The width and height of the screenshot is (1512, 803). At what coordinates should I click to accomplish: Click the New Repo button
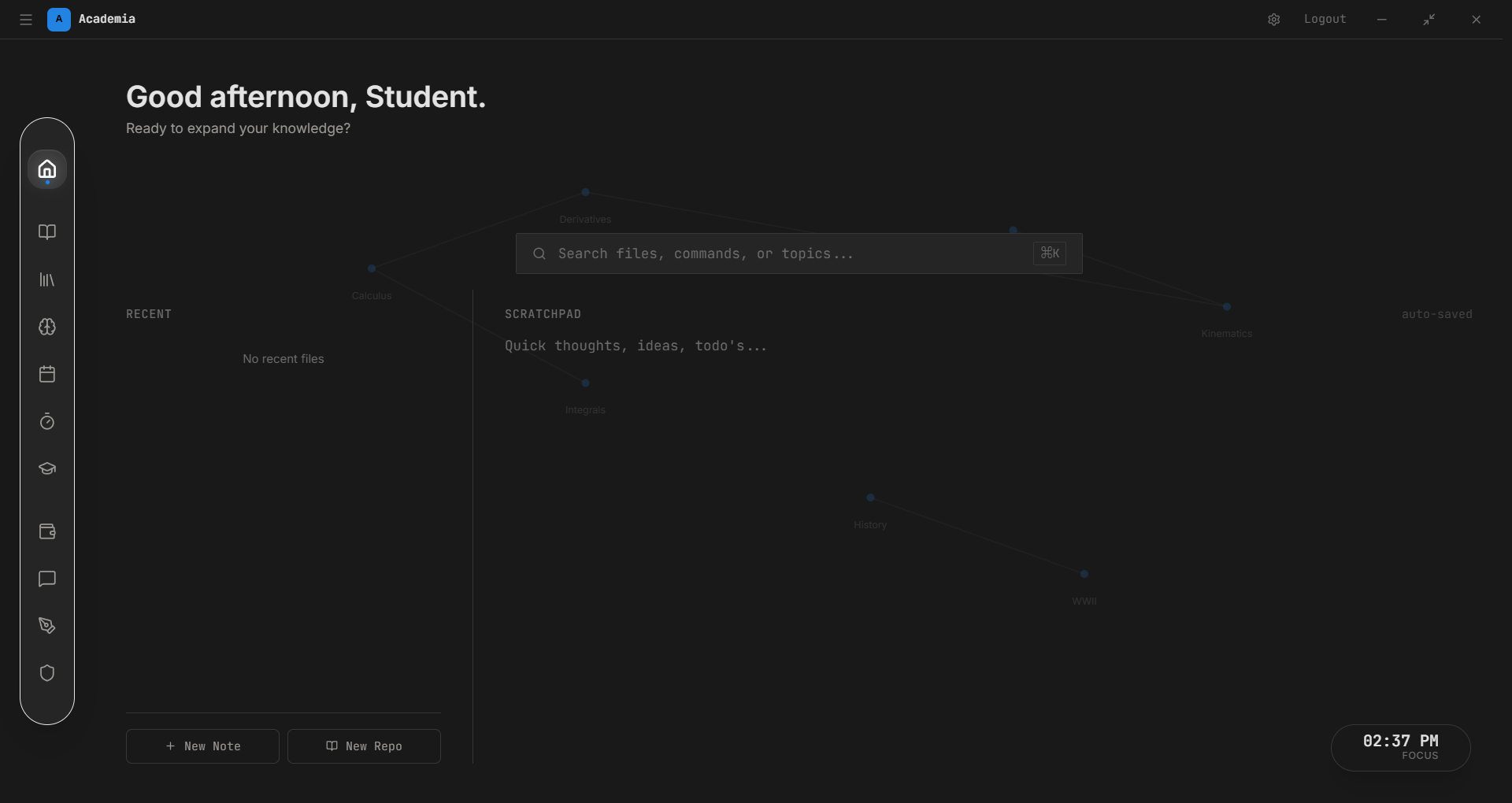tap(364, 746)
